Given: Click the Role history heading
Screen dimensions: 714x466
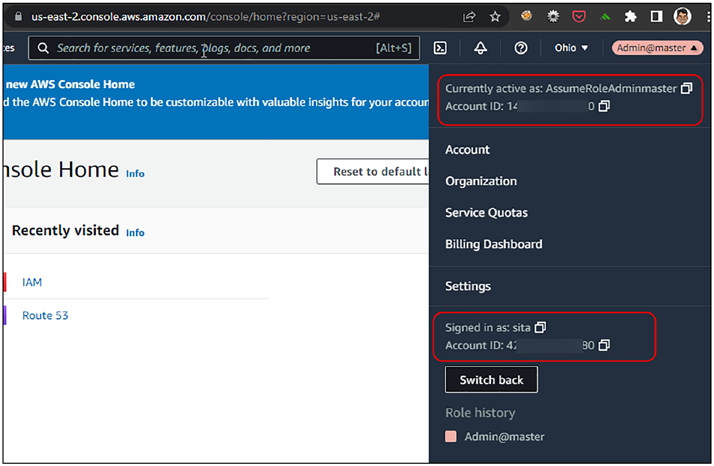Looking at the screenshot, I should (x=480, y=413).
